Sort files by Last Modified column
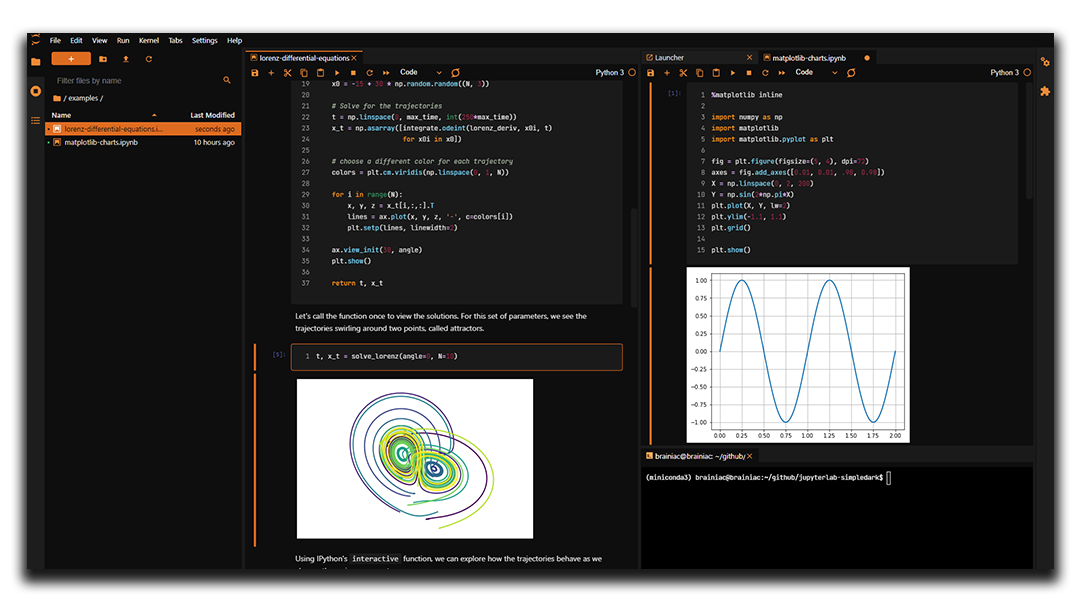Screen dimensions: 1081x601 (x=212, y=115)
